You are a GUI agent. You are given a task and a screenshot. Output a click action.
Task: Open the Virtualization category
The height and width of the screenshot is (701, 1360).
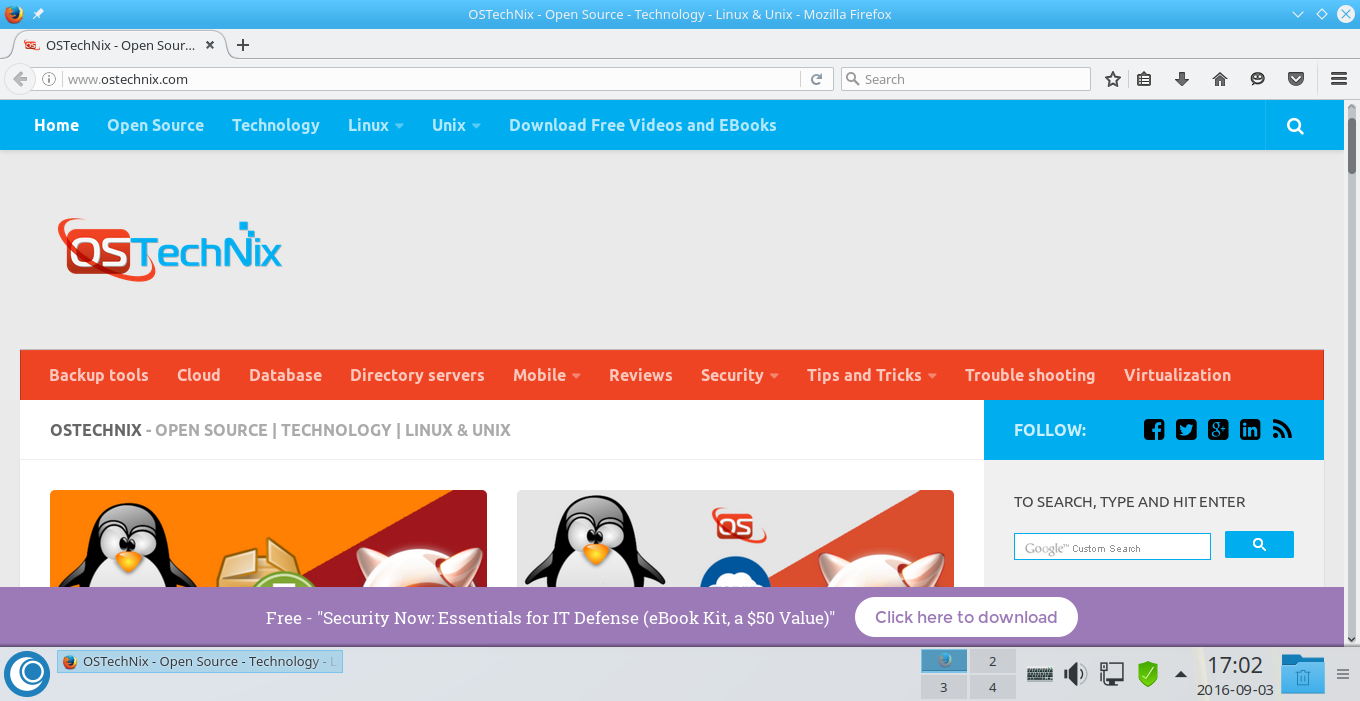coord(1177,375)
